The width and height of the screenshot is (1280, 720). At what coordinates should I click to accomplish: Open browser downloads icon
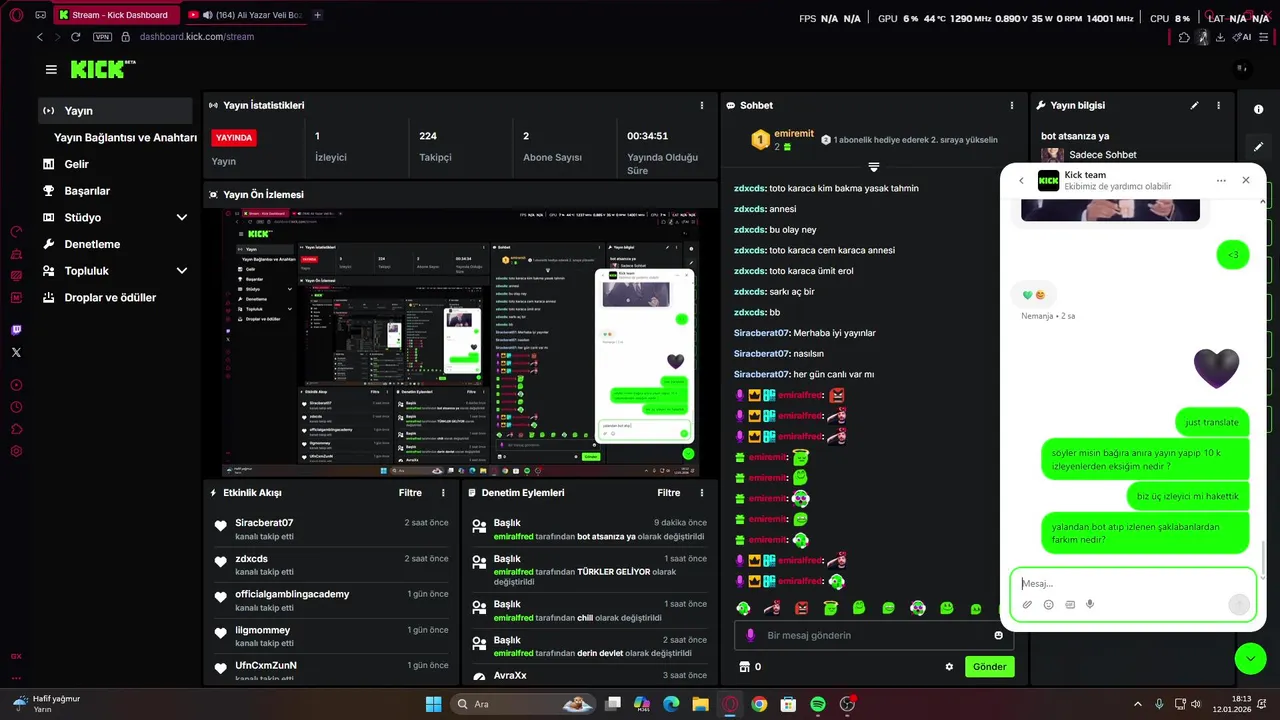[1220, 37]
